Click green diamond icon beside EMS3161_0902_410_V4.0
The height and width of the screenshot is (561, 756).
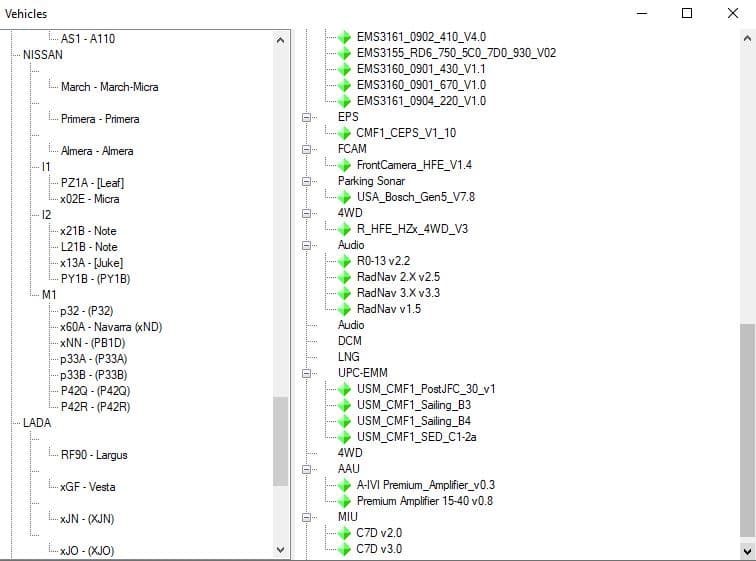click(x=344, y=37)
